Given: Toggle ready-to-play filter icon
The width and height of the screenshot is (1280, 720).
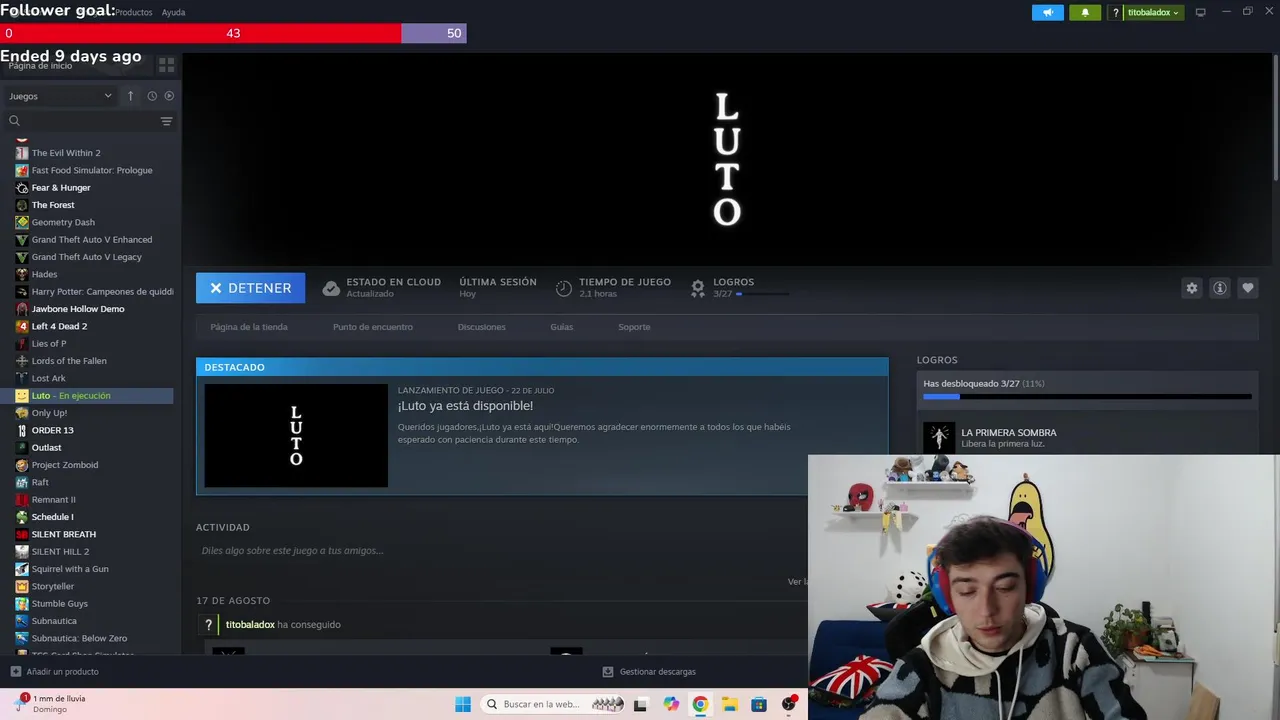Looking at the screenshot, I should 169,96.
